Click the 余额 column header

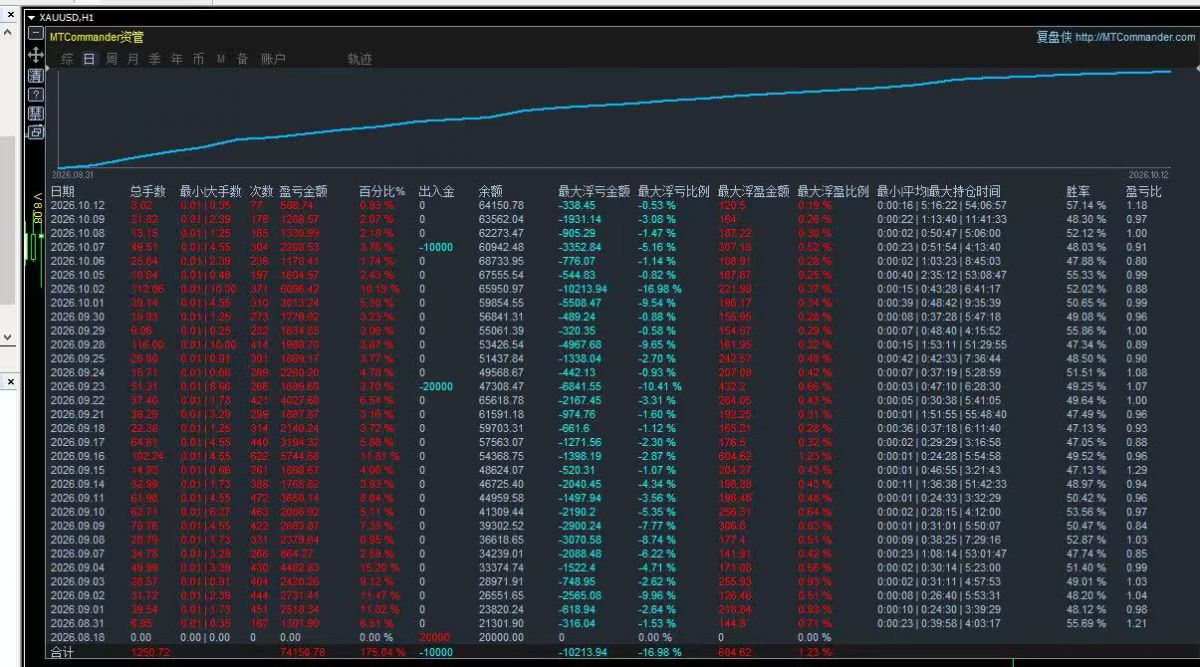[x=491, y=191]
